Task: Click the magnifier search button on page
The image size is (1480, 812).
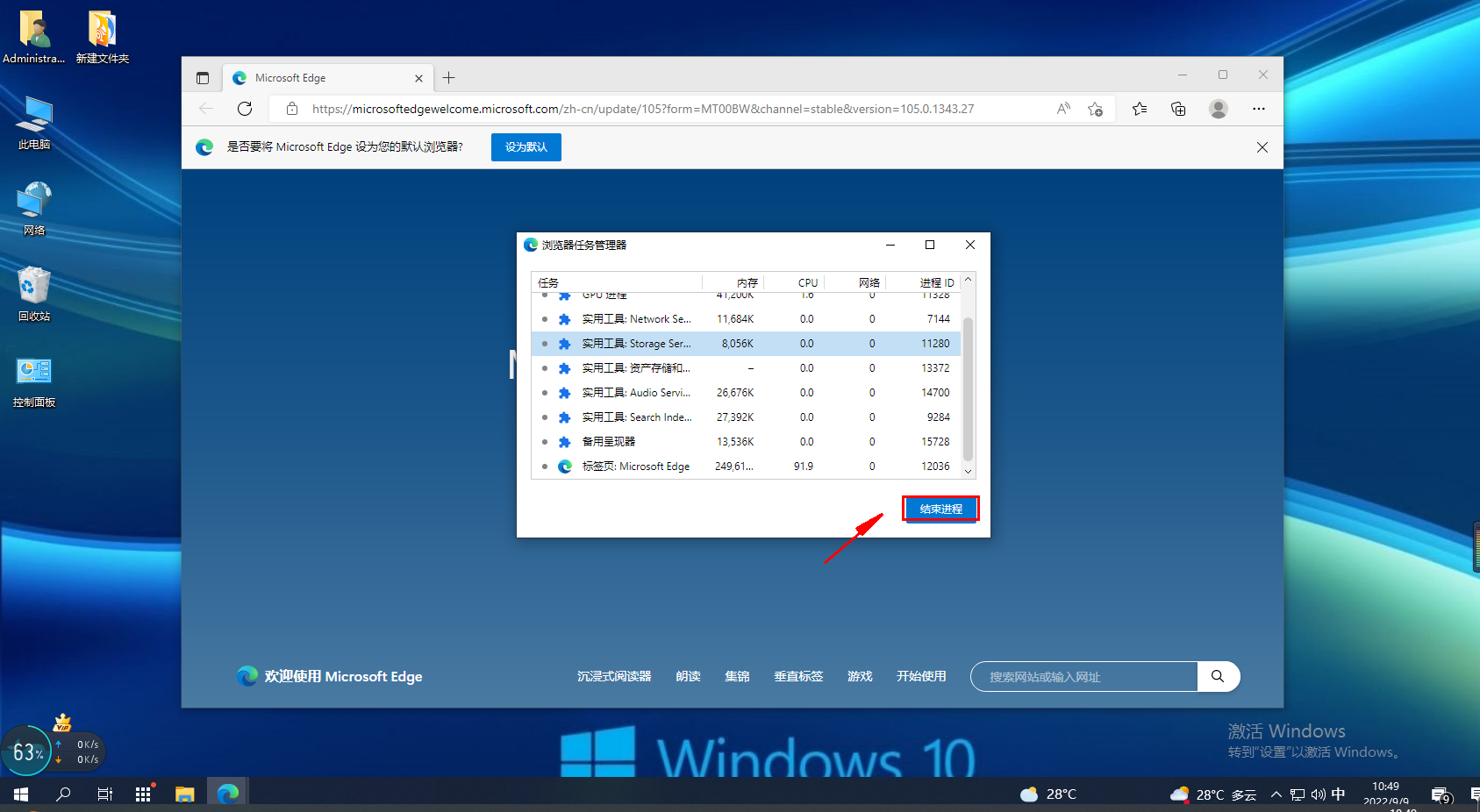Action: 1218,676
